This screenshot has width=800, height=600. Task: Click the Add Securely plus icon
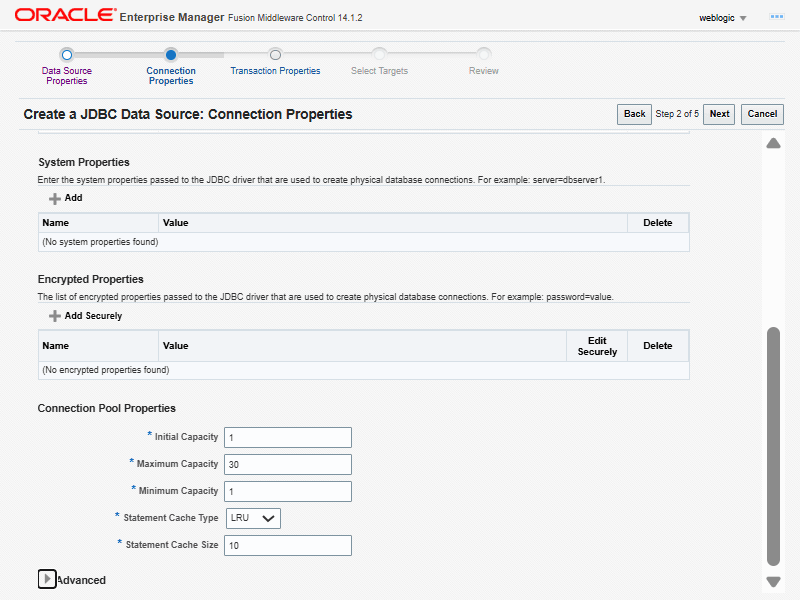[x=55, y=316]
